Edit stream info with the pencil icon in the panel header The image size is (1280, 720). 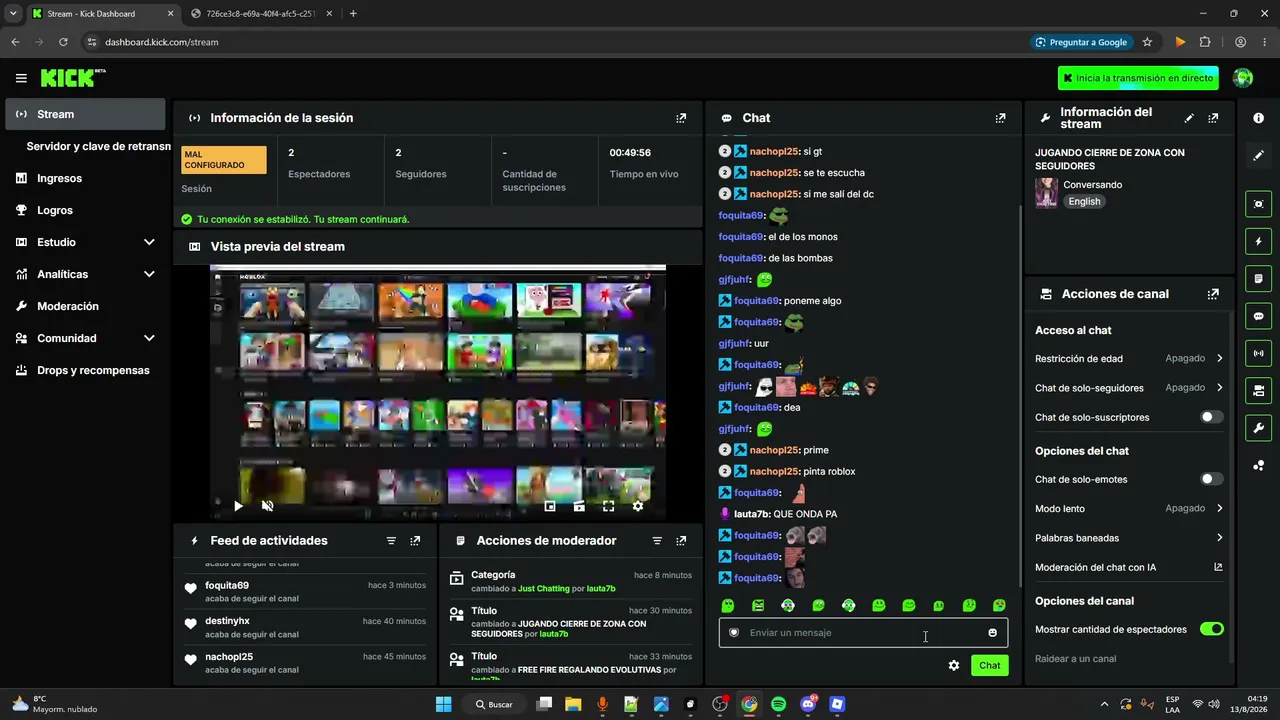point(1189,118)
